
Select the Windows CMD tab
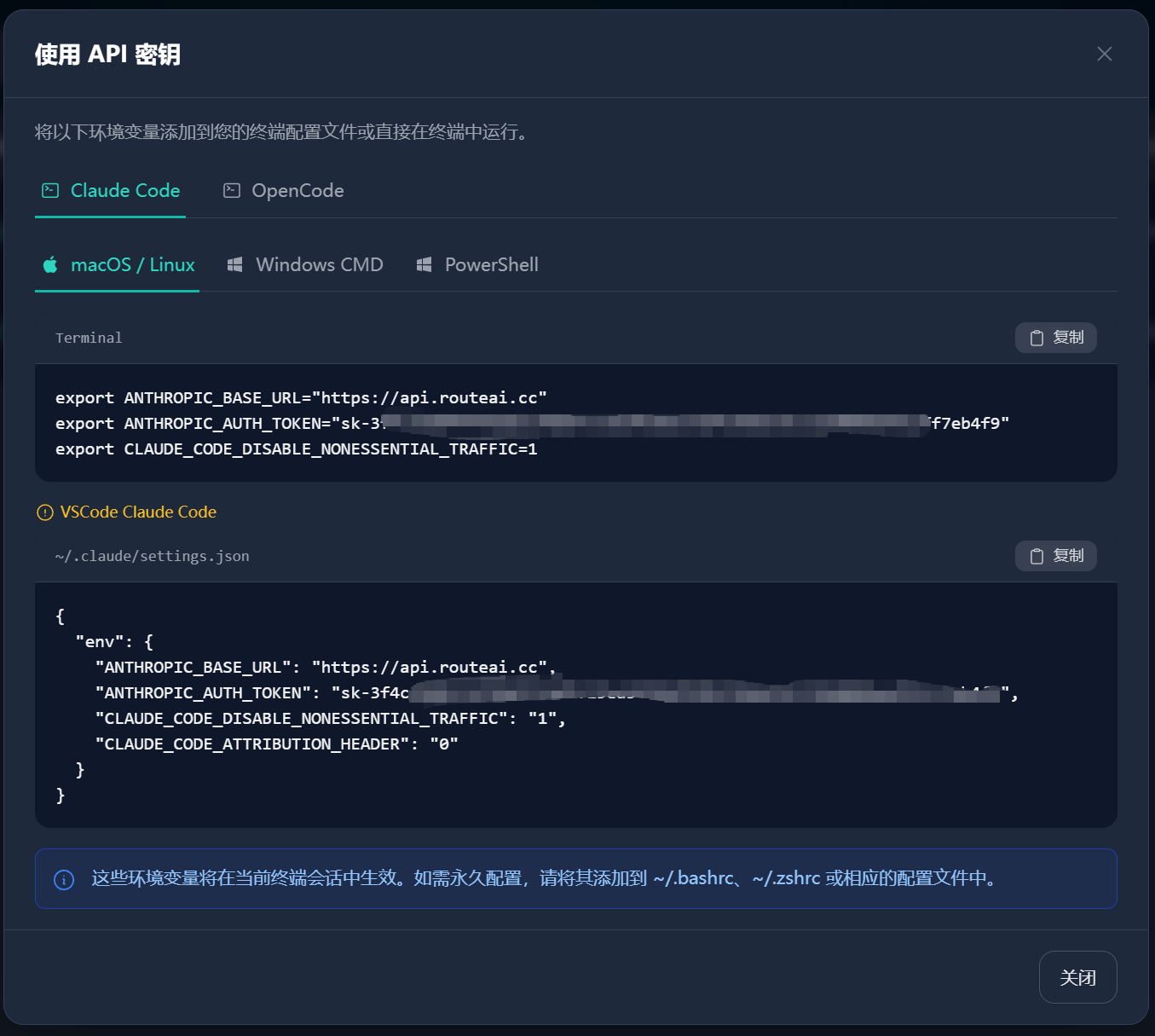pos(305,265)
